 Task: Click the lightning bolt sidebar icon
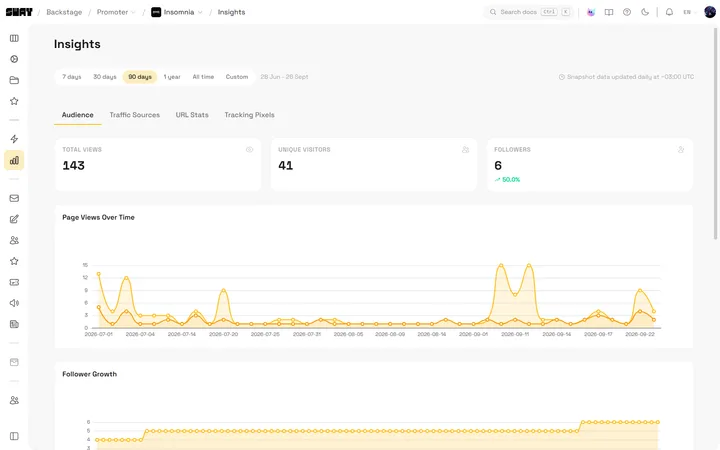[14, 139]
